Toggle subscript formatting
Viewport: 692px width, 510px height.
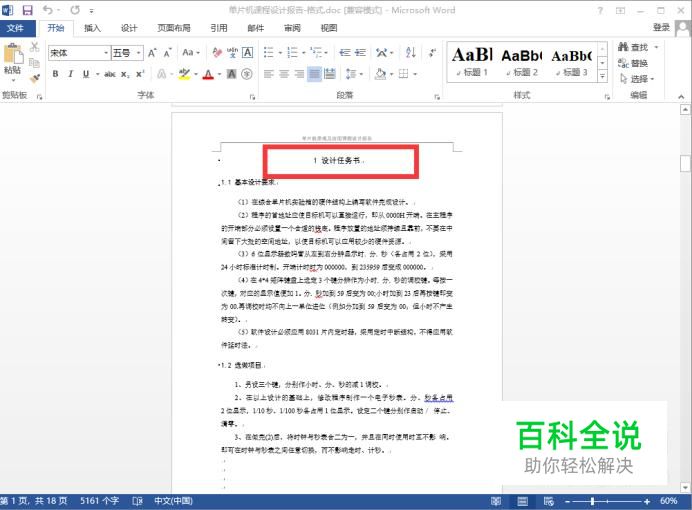pyautogui.click(x=125, y=74)
